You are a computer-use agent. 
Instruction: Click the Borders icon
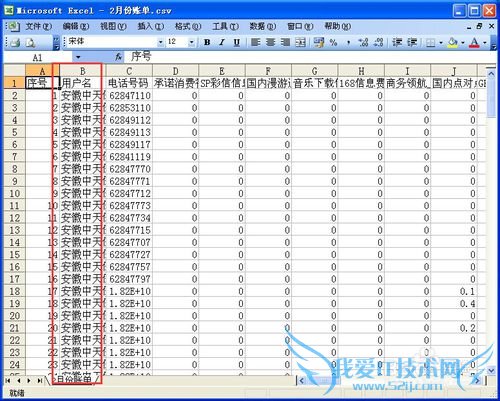point(431,42)
